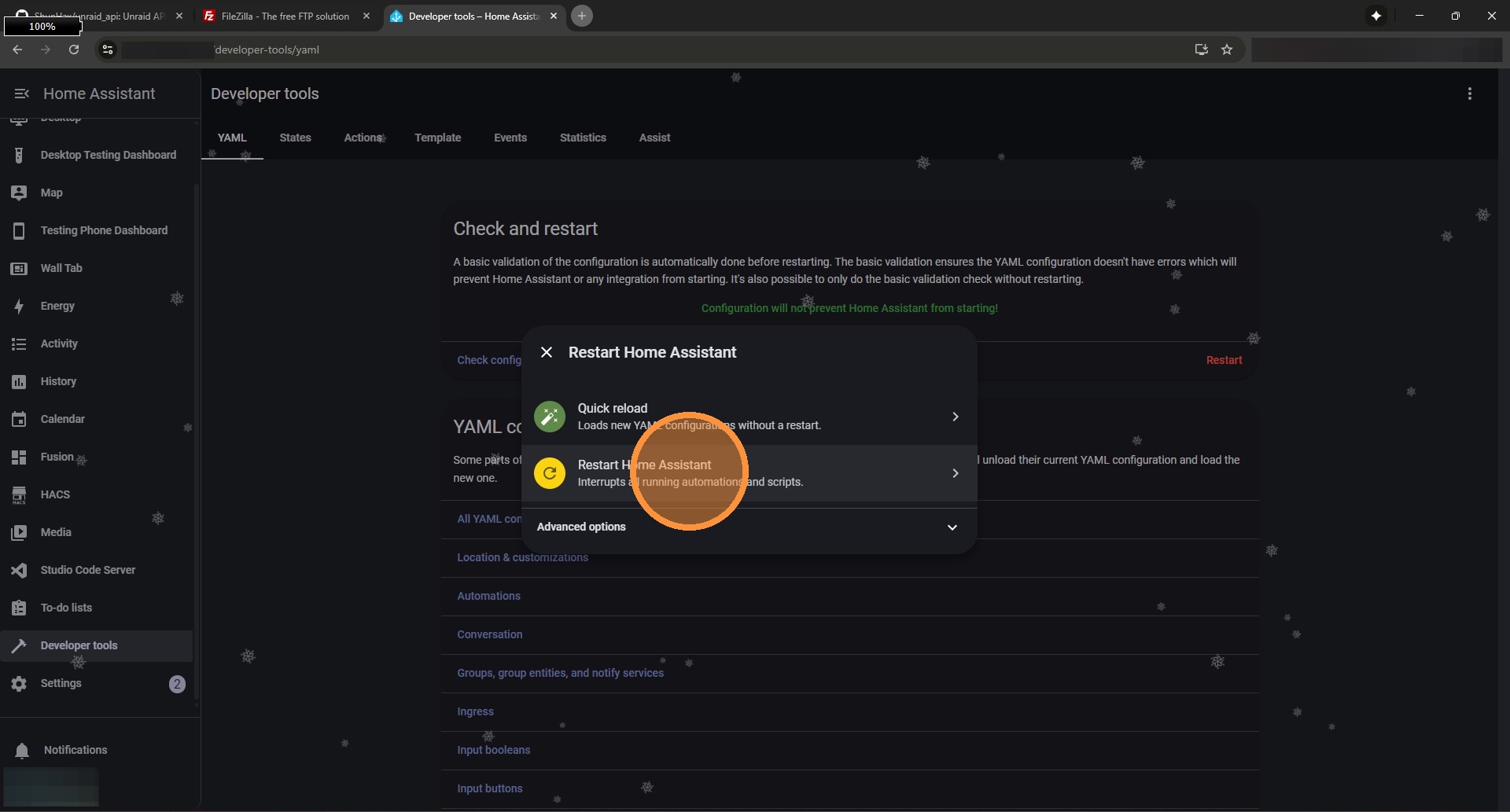The height and width of the screenshot is (812, 1510).
Task: Open the Studio Code Server icon
Action: [19, 570]
